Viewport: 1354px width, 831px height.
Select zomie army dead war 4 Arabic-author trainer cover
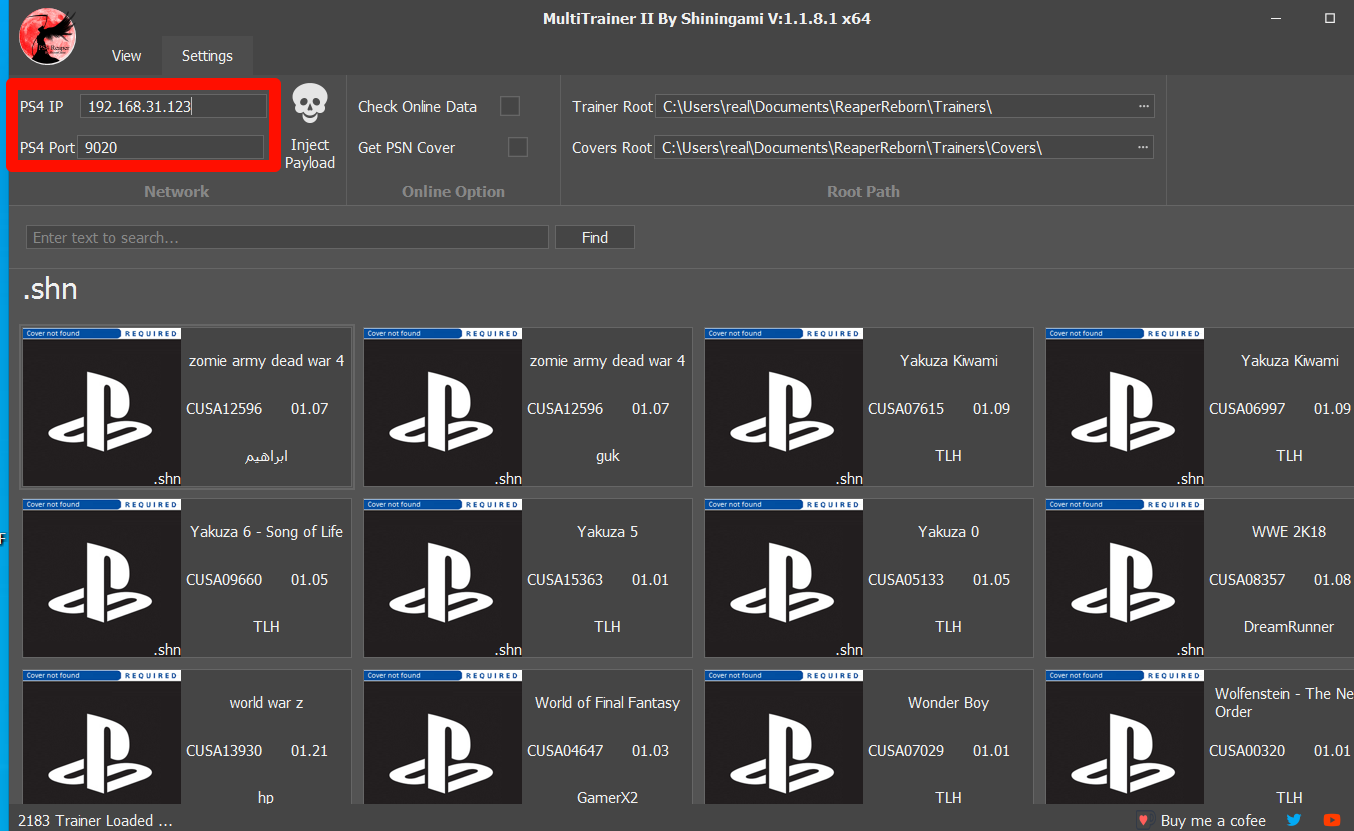[102, 407]
